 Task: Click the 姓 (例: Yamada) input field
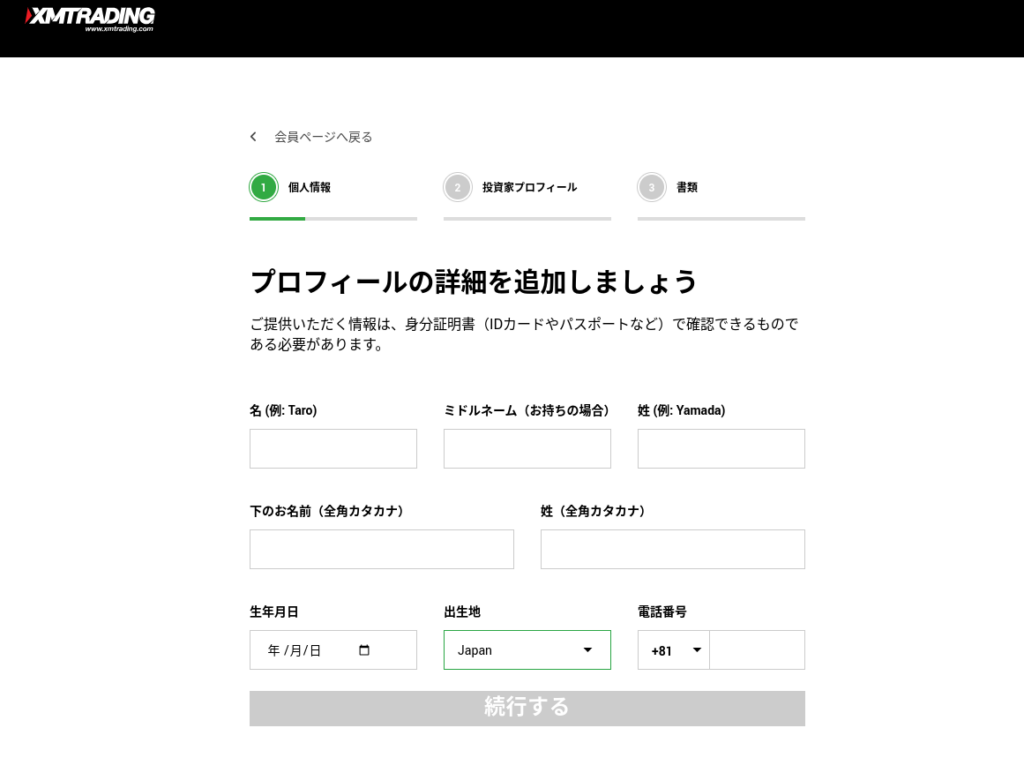click(721, 449)
